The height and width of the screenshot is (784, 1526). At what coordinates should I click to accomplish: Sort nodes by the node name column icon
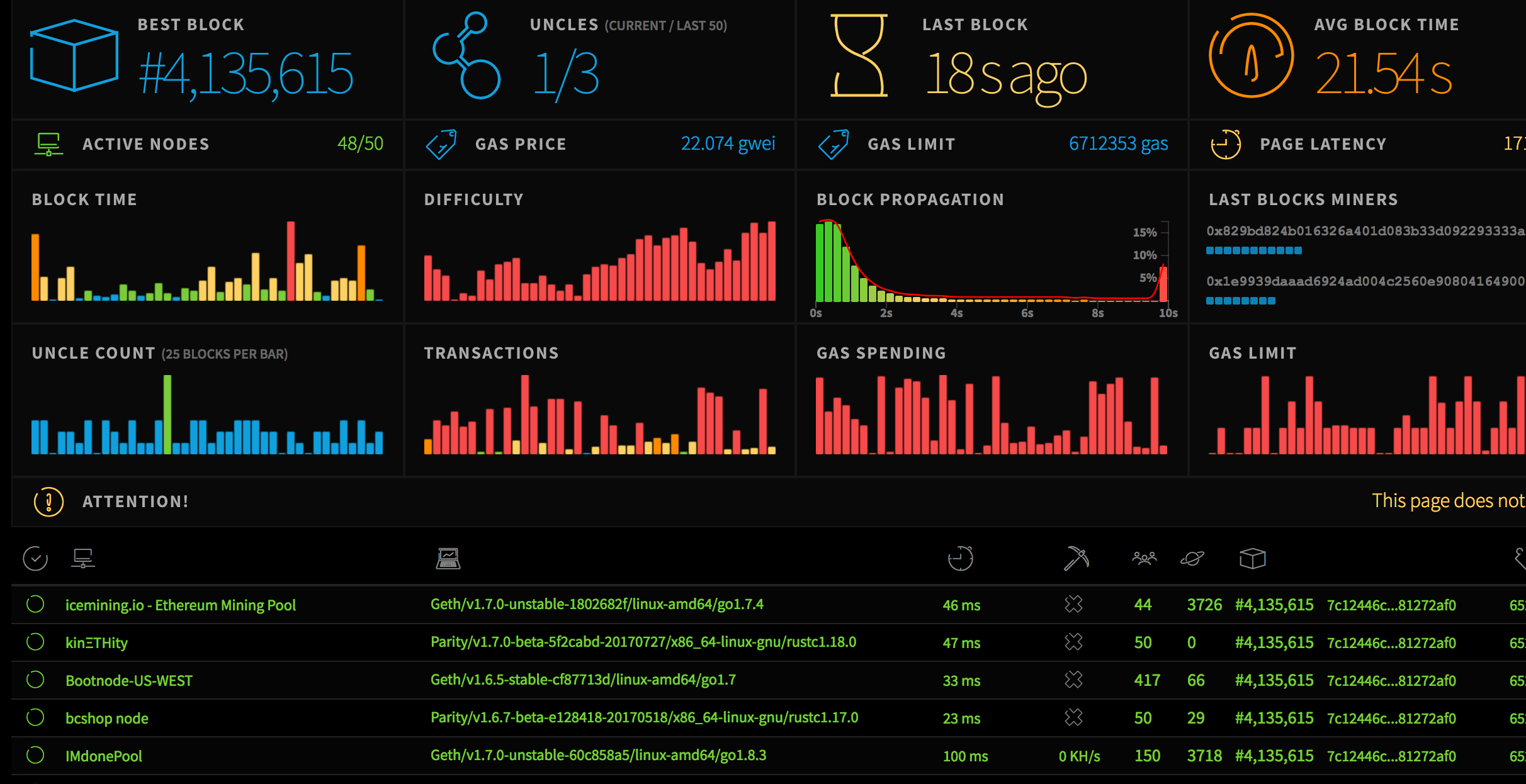[x=83, y=558]
